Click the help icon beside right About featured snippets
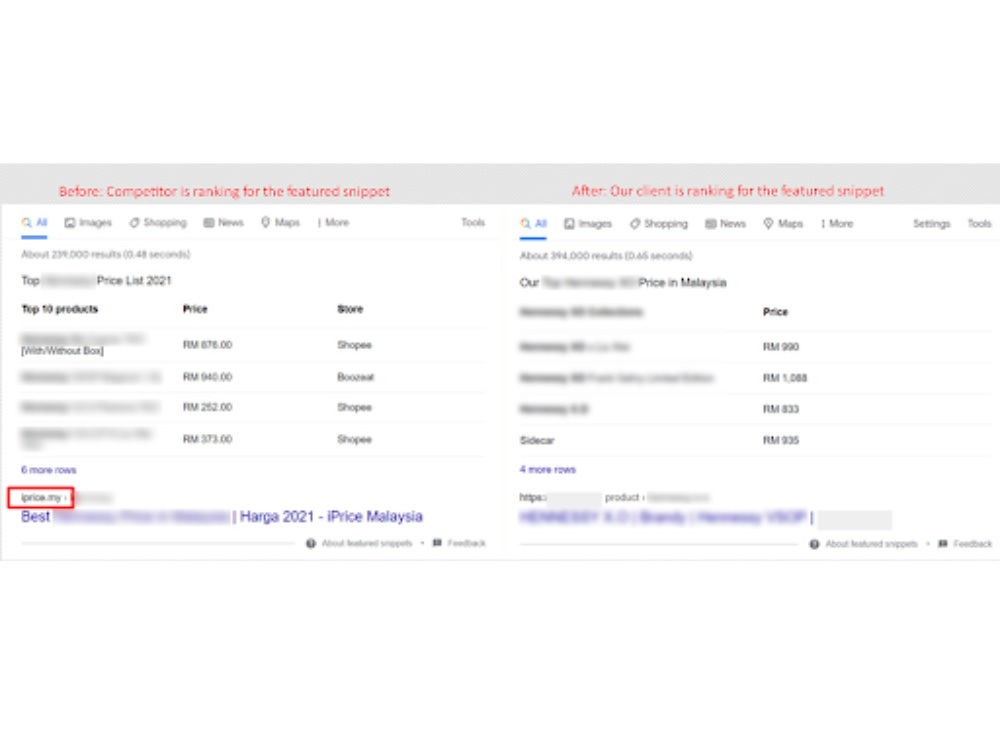Viewport: 1000px width, 750px height. click(x=814, y=544)
